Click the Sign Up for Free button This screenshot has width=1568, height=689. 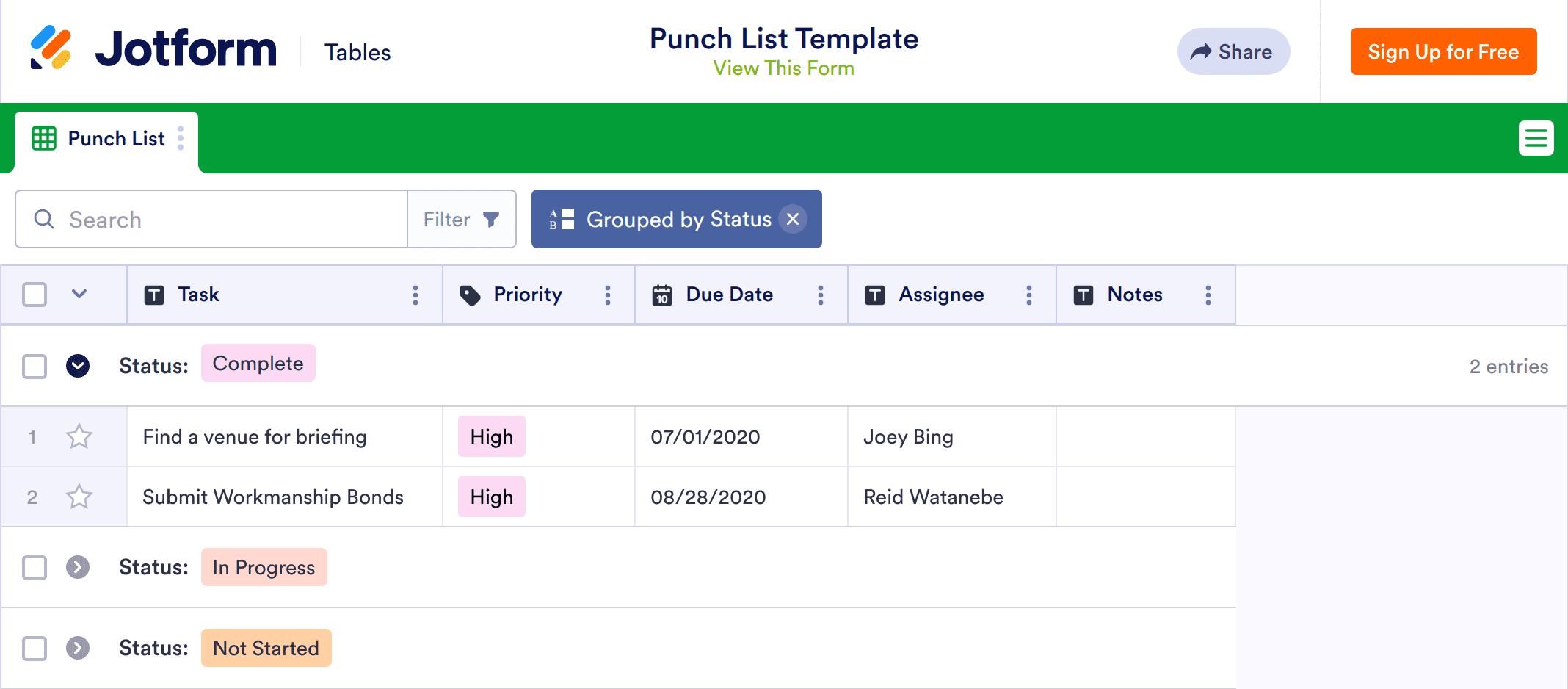pyautogui.click(x=1443, y=52)
